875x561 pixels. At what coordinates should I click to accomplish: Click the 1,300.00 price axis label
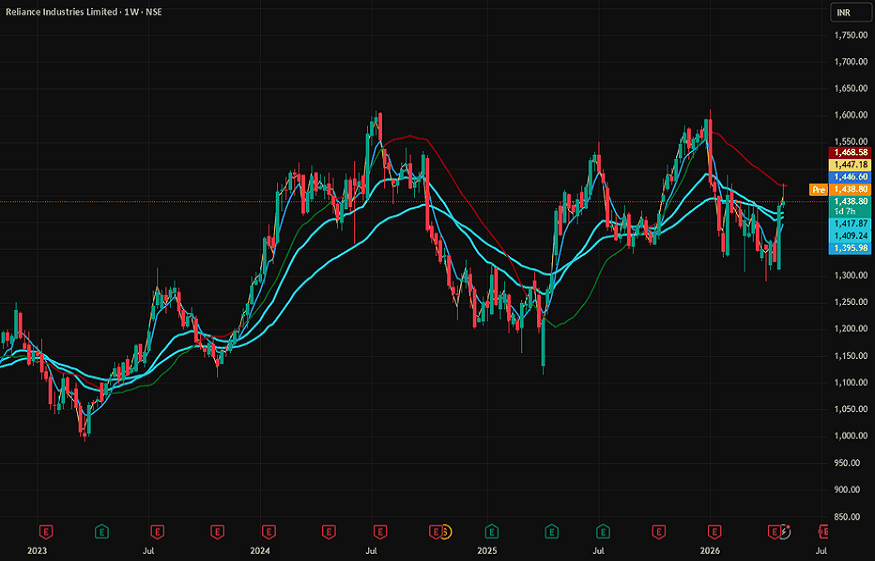pos(850,276)
